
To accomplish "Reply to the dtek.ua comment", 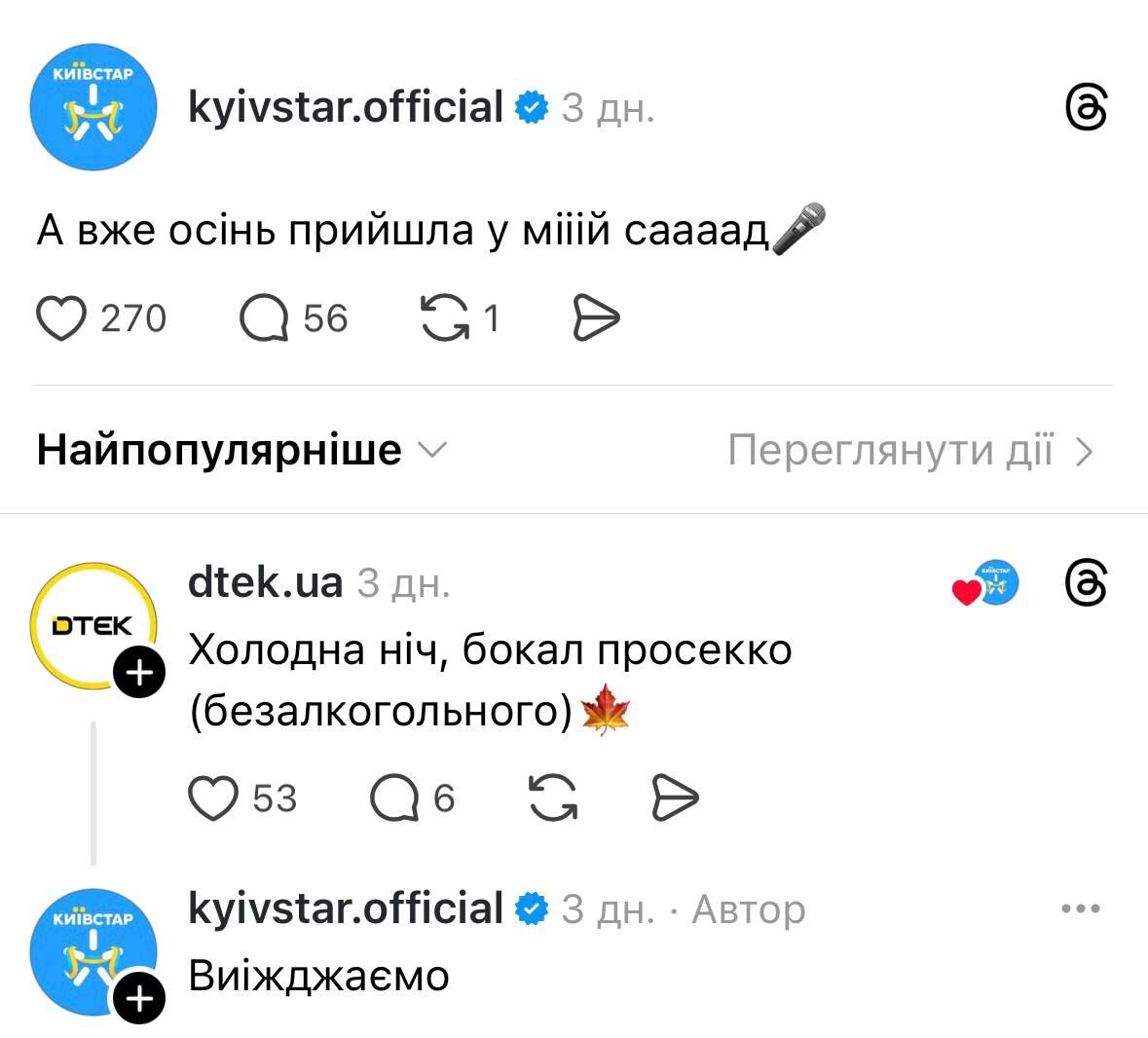I will pyautogui.click(x=394, y=798).
